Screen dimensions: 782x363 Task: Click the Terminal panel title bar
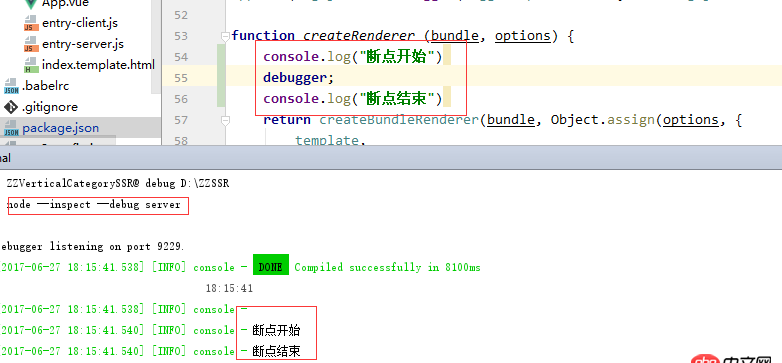coord(391,158)
